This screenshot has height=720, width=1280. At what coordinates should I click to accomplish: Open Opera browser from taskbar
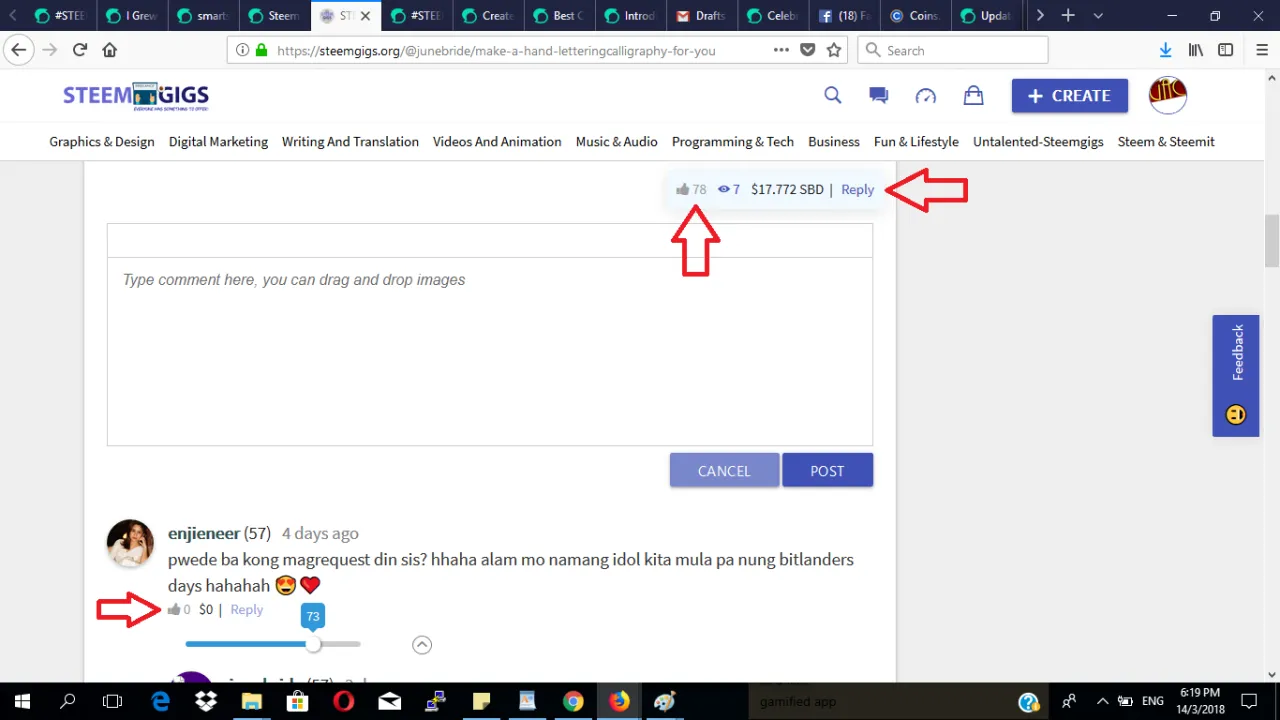[343, 701]
